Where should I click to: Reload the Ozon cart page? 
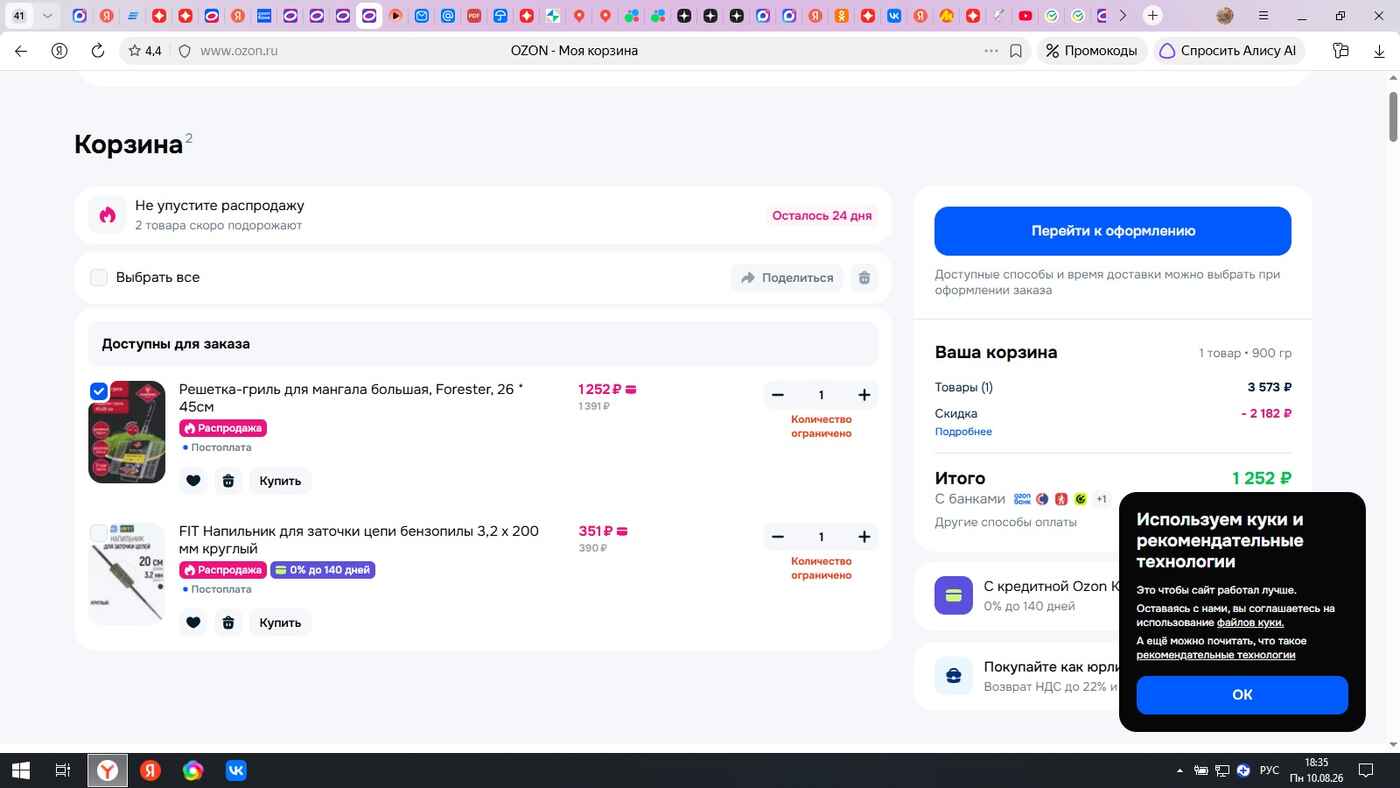(98, 51)
